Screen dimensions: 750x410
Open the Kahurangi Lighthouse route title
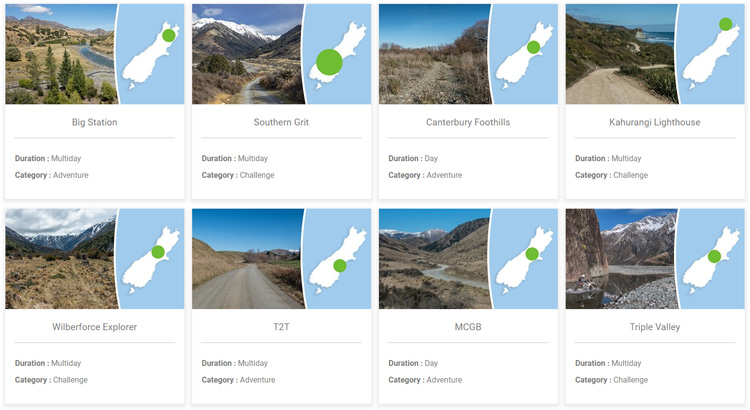pos(655,122)
